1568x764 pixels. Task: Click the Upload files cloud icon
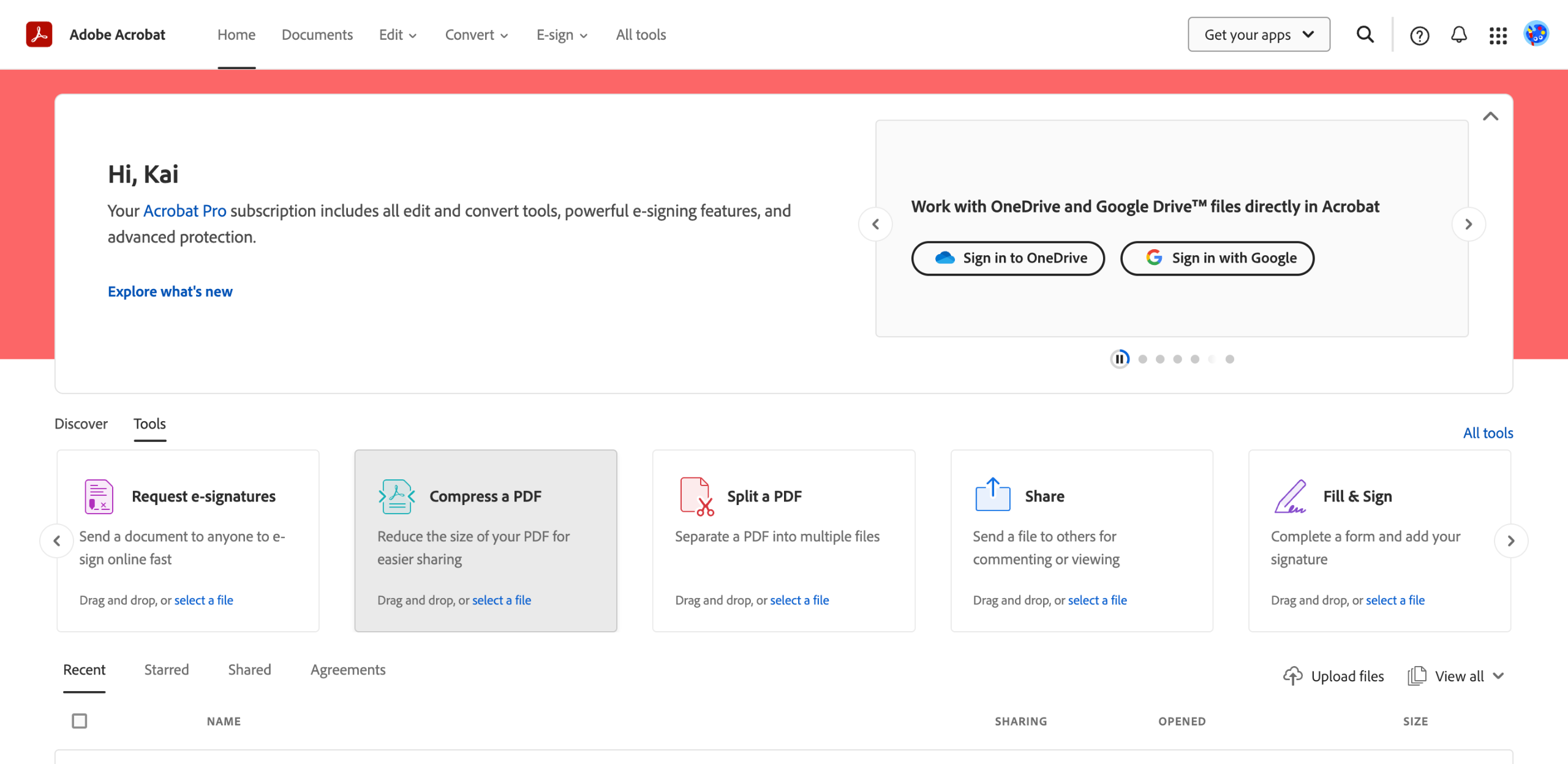pos(1292,676)
